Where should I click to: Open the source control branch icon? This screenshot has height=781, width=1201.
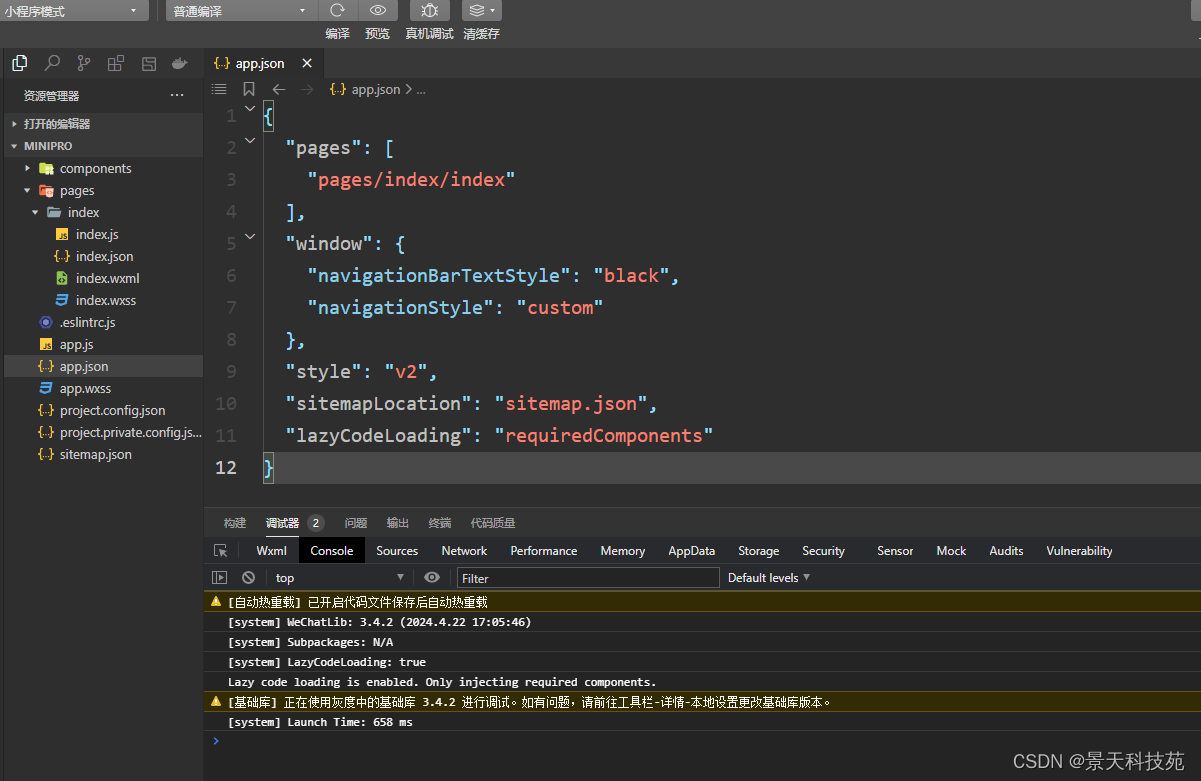pos(84,63)
